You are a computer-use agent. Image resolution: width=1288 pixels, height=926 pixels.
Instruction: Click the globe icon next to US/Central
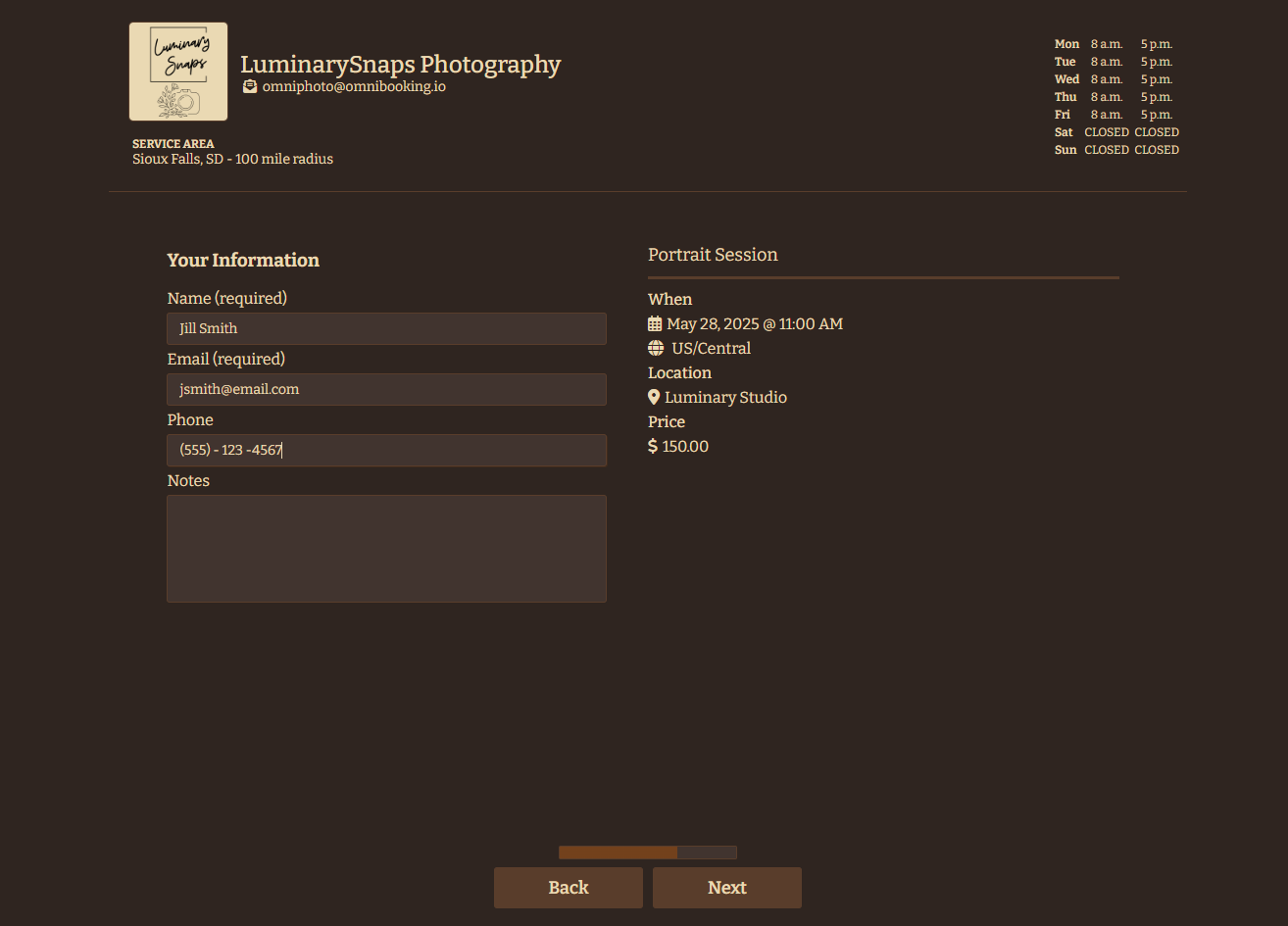[x=656, y=348]
